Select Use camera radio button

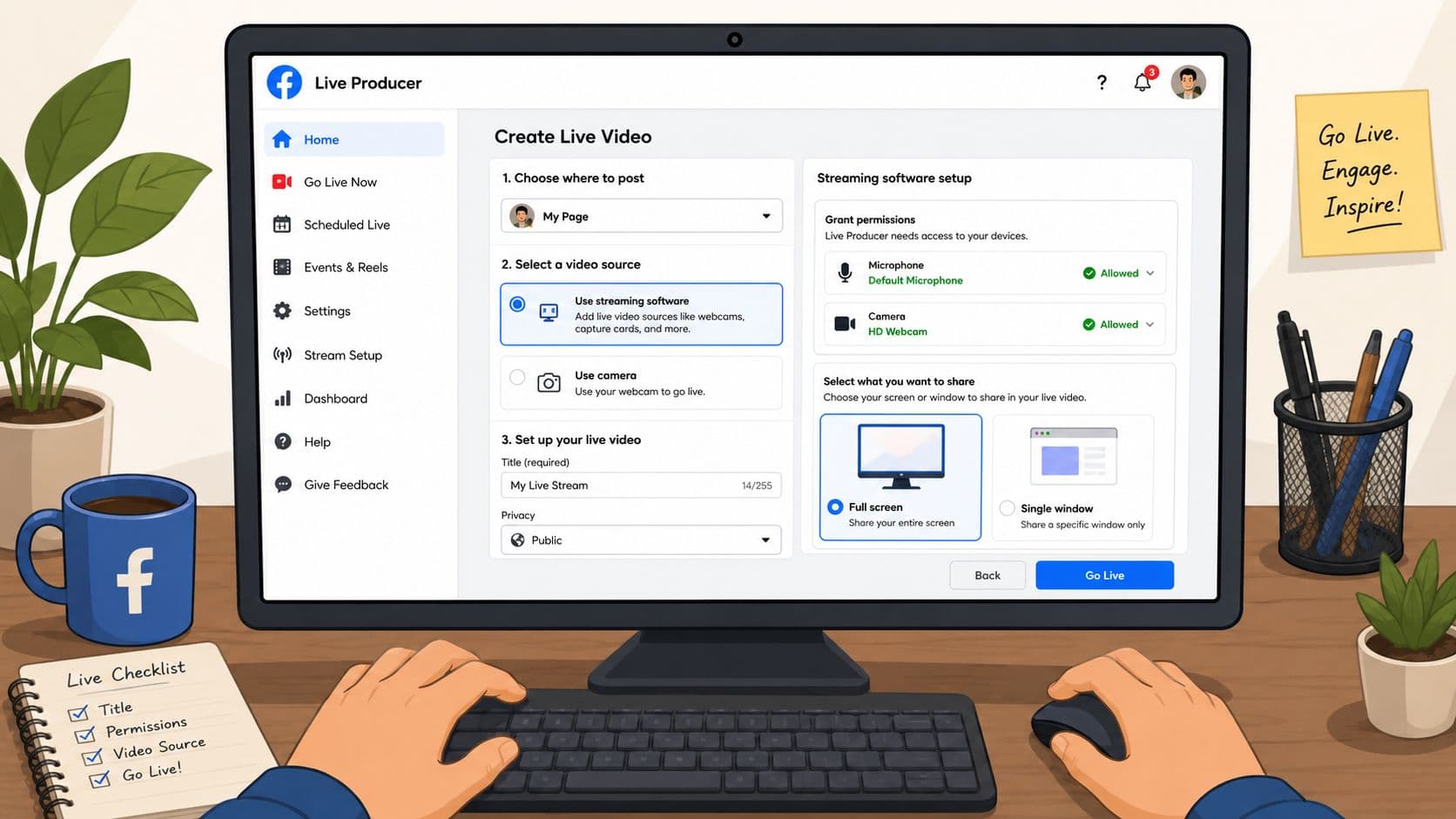517,377
